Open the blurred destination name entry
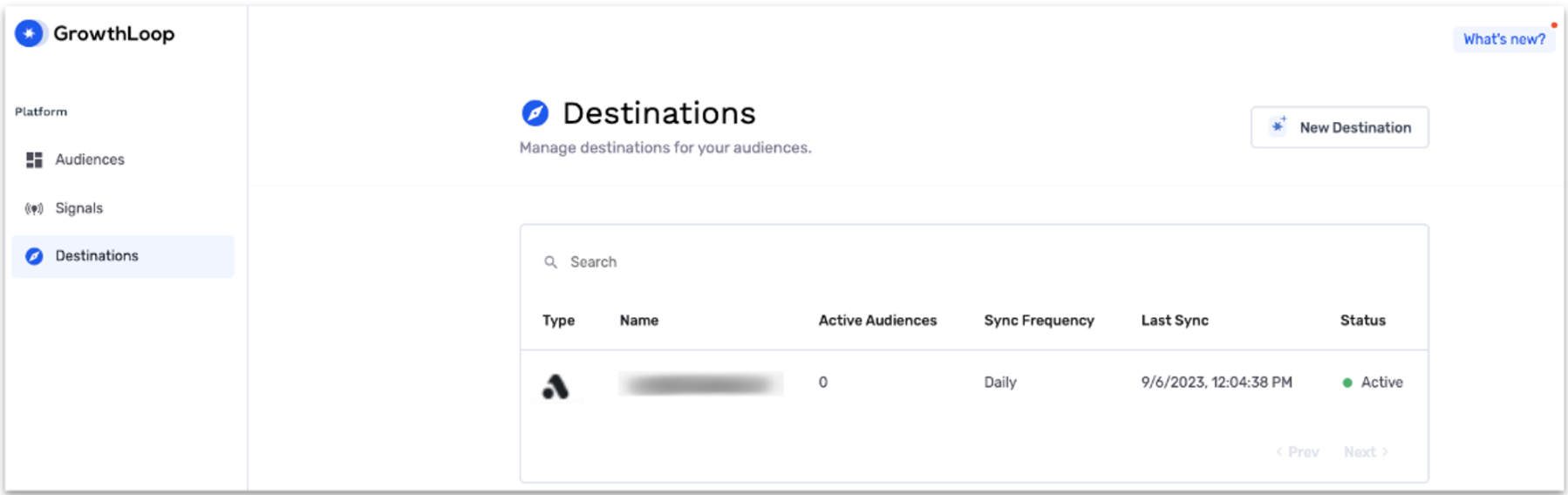The height and width of the screenshot is (495, 1568). point(700,383)
